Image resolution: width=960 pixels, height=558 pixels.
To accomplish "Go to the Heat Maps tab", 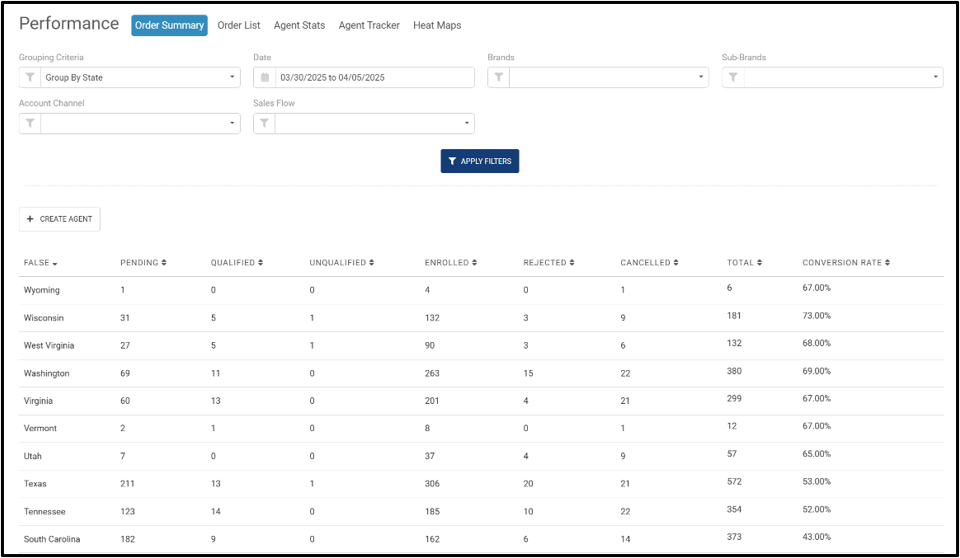I will point(437,25).
